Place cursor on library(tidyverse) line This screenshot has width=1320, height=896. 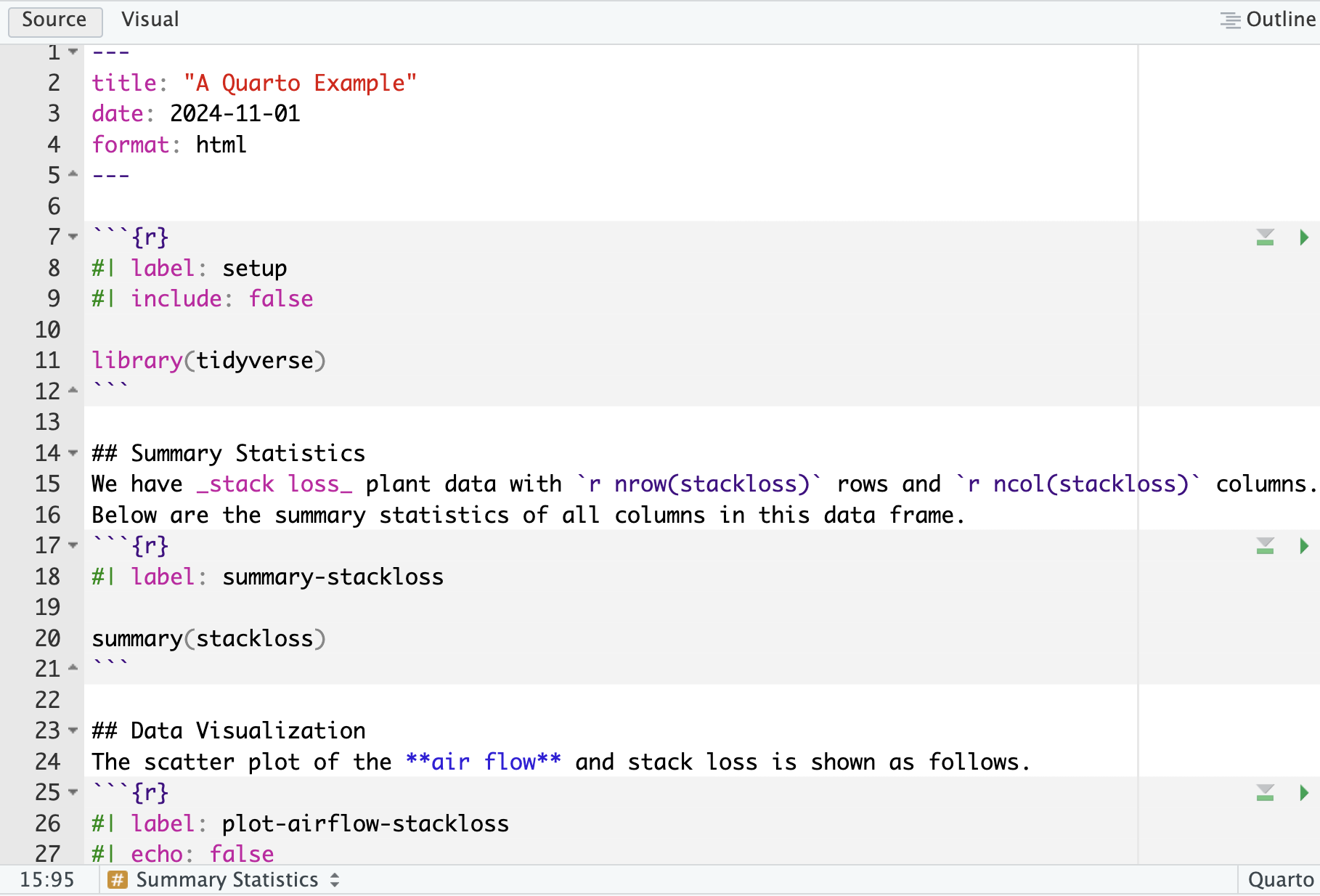coord(208,361)
